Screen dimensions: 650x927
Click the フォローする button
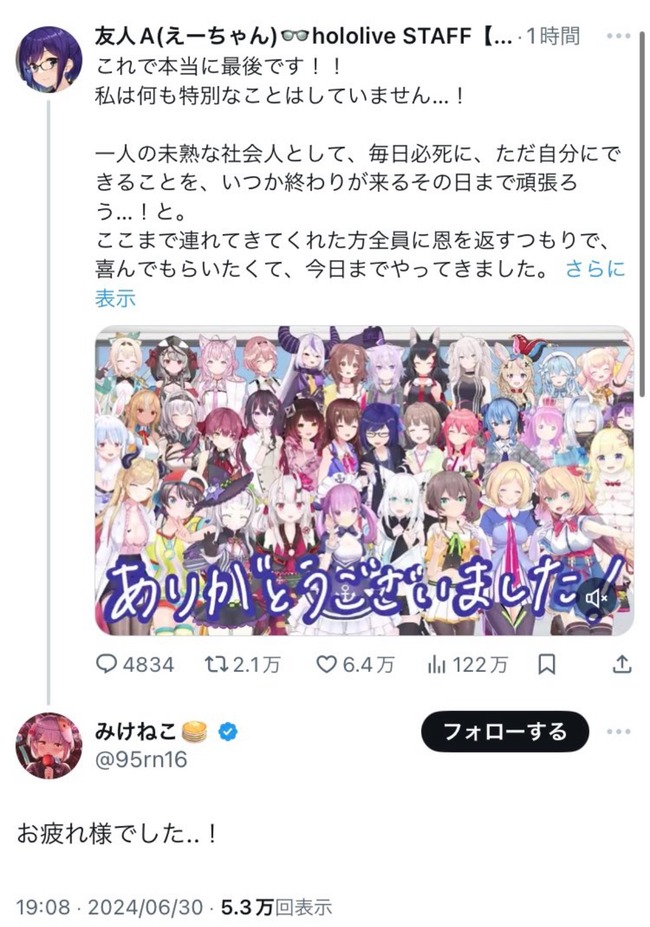point(505,732)
